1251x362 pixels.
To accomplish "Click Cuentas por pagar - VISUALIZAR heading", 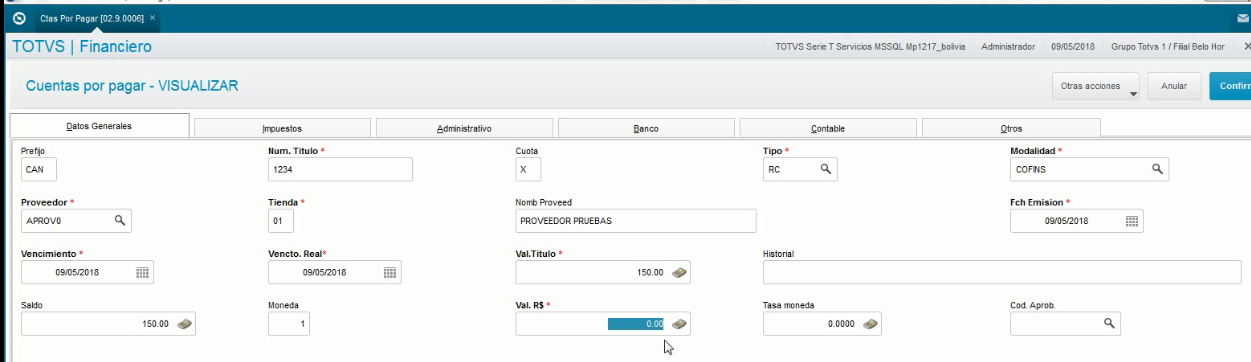I will (132, 86).
